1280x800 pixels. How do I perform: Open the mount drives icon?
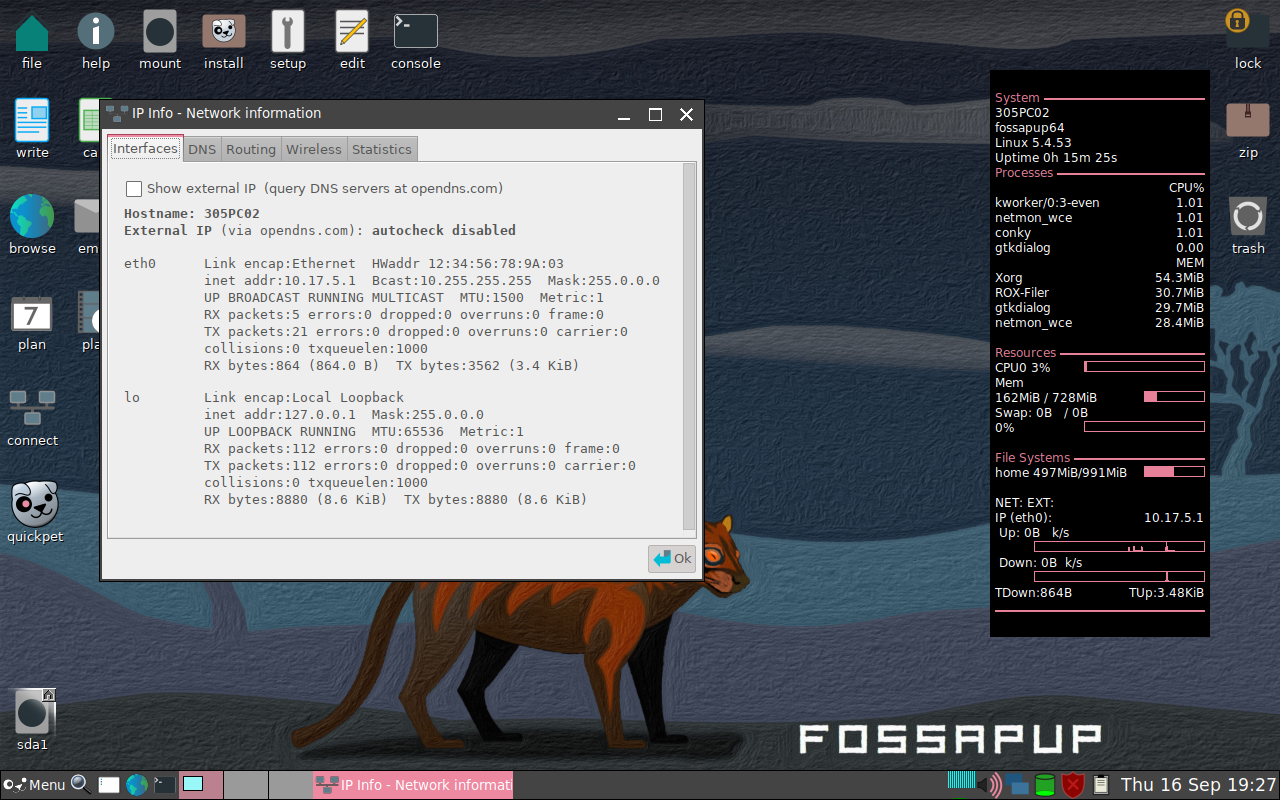coord(160,32)
